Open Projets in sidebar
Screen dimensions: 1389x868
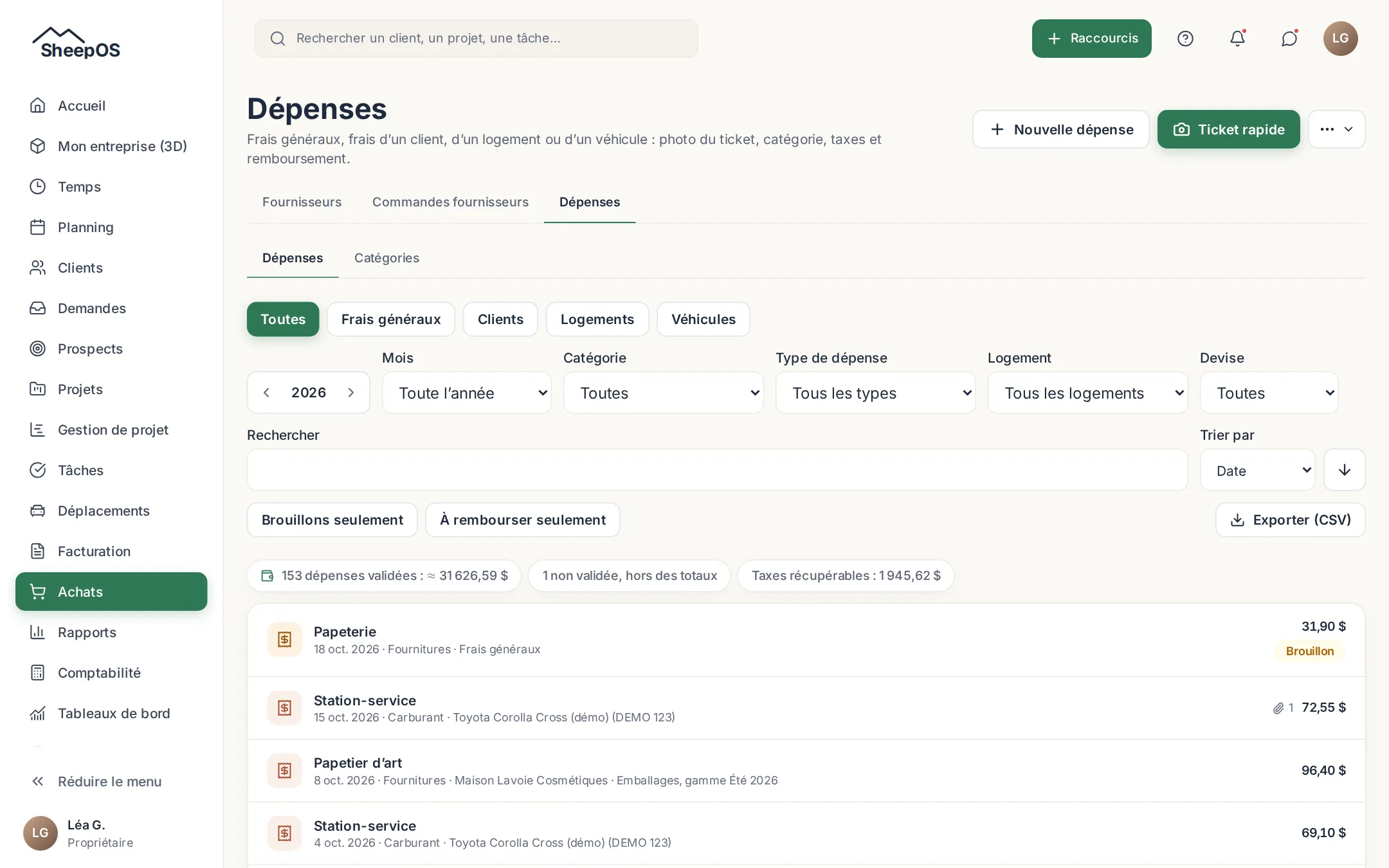point(111,389)
